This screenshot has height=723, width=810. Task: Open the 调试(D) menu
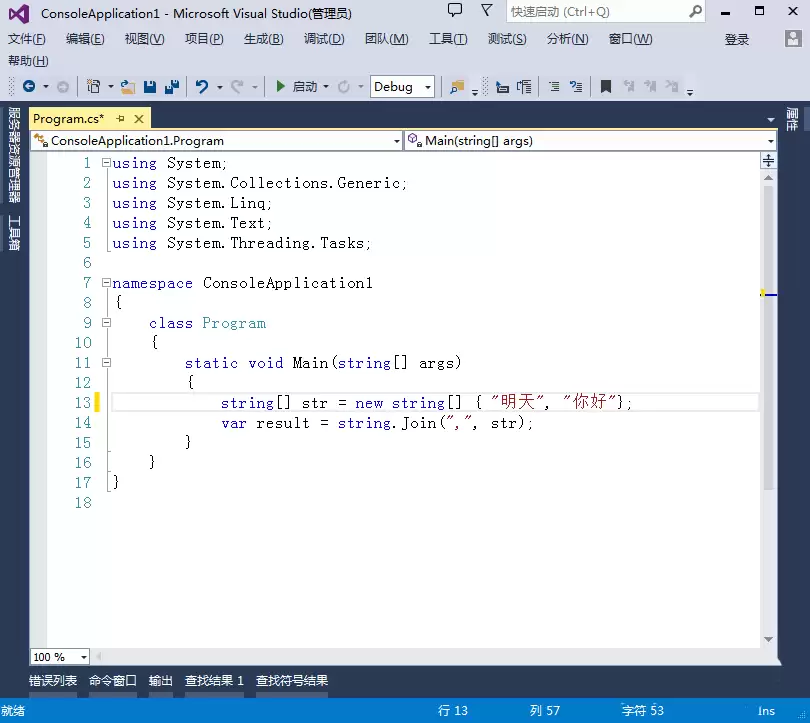click(322, 39)
